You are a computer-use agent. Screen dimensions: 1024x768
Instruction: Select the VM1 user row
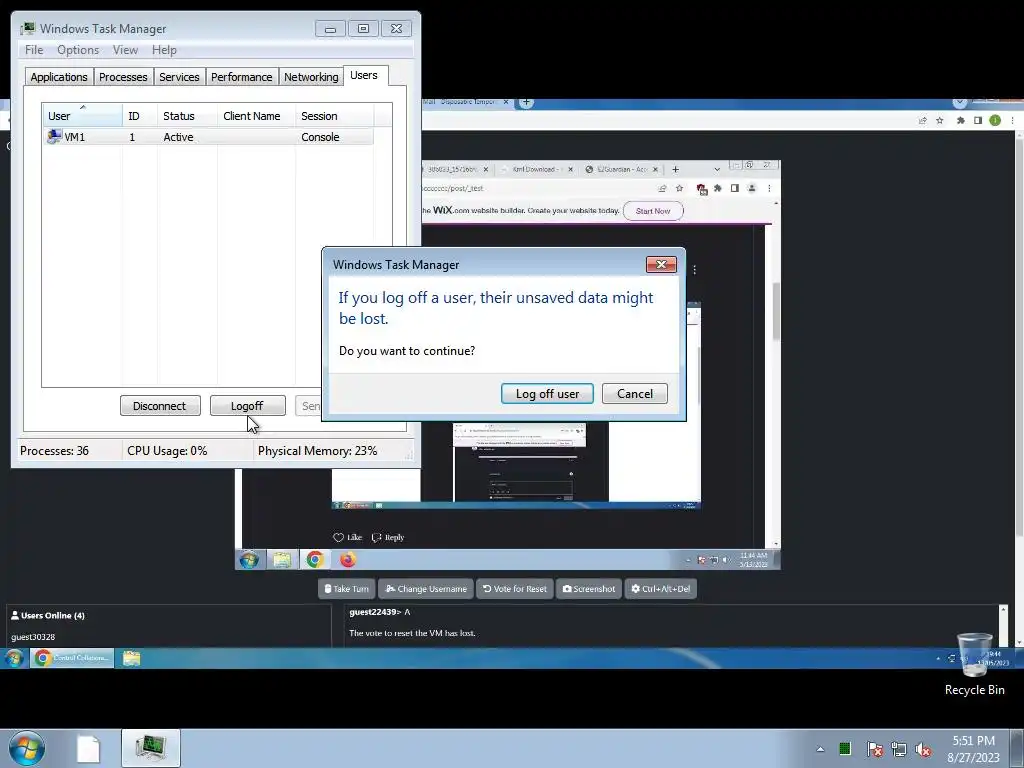click(208, 137)
